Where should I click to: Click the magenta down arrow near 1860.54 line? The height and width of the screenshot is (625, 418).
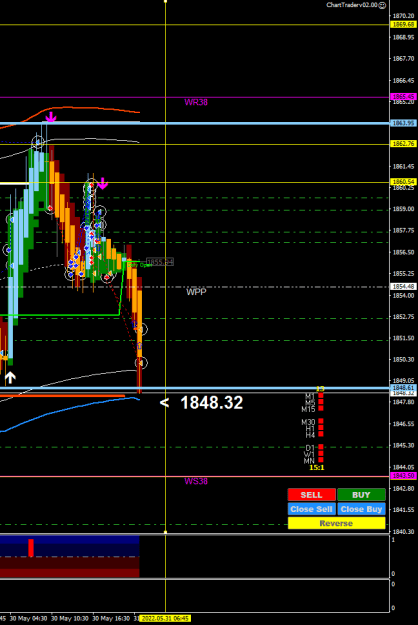(x=103, y=183)
